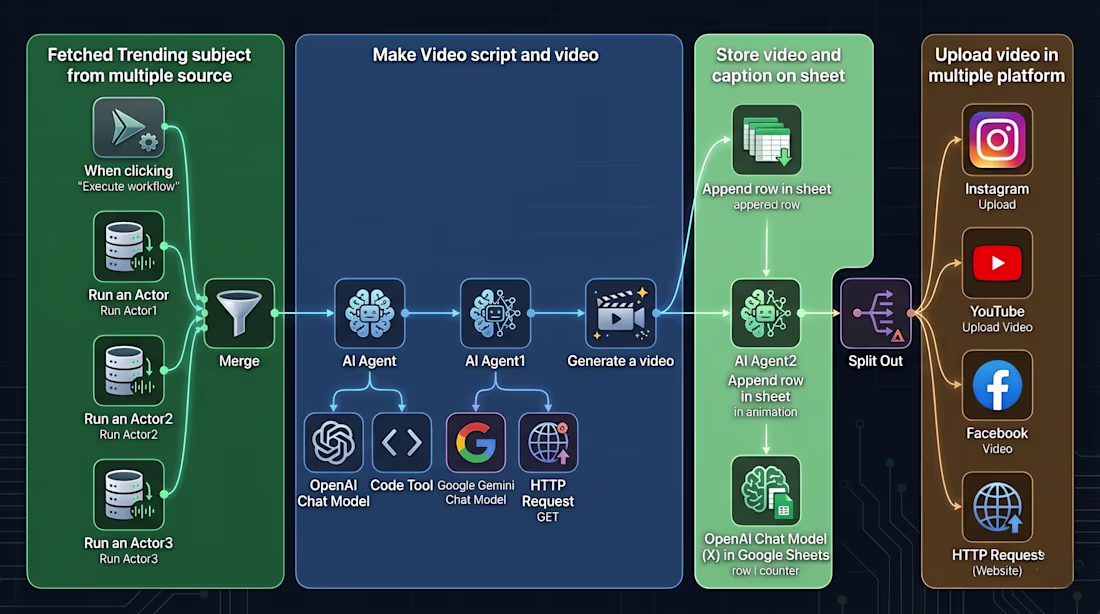Open the OpenAI Chat Model in Google Sheets node
This screenshot has width=1100, height=614.
tap(766, 490)
